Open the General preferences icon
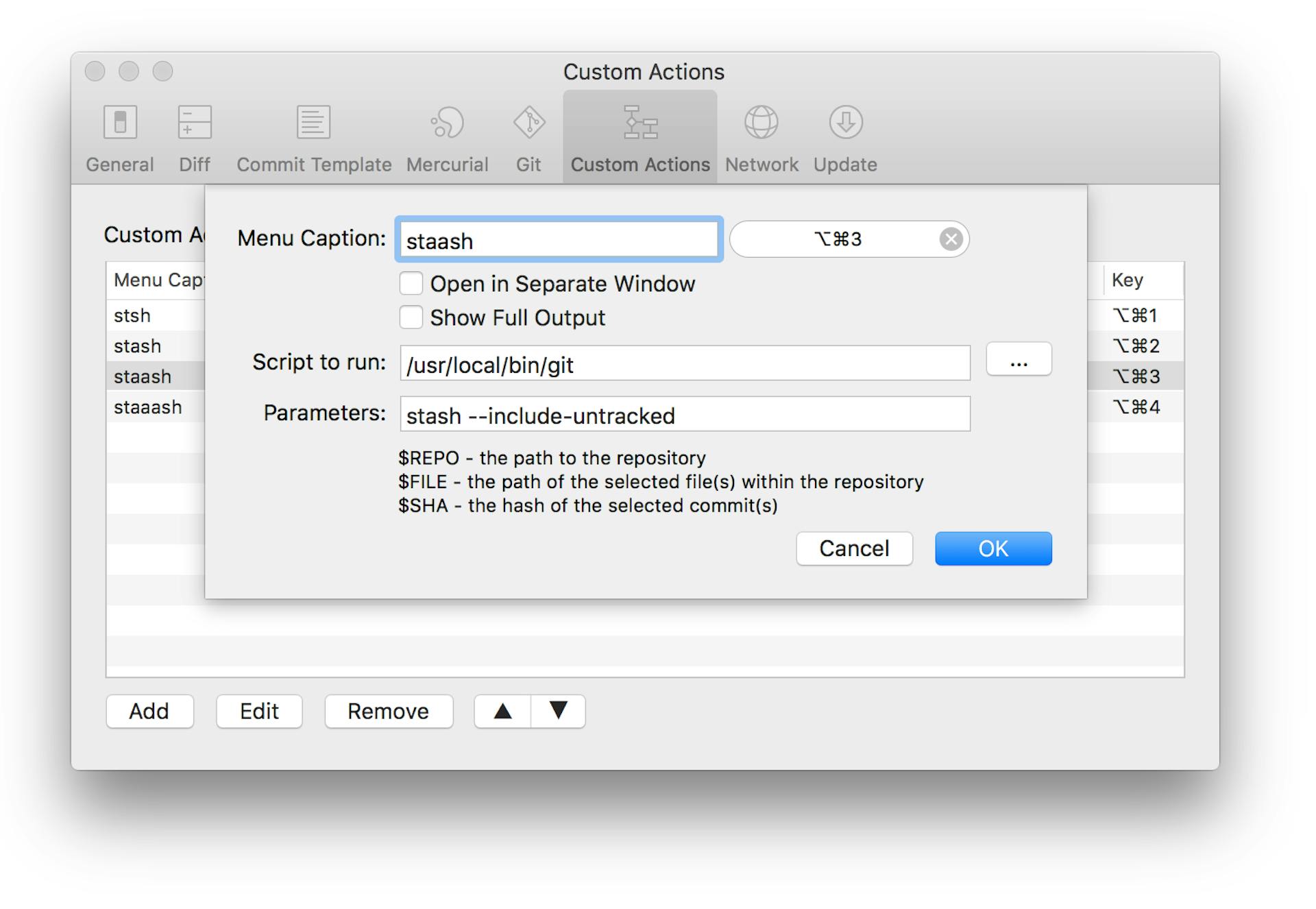The width and height of the screenshot is (1316, 909). pos(120,123)
